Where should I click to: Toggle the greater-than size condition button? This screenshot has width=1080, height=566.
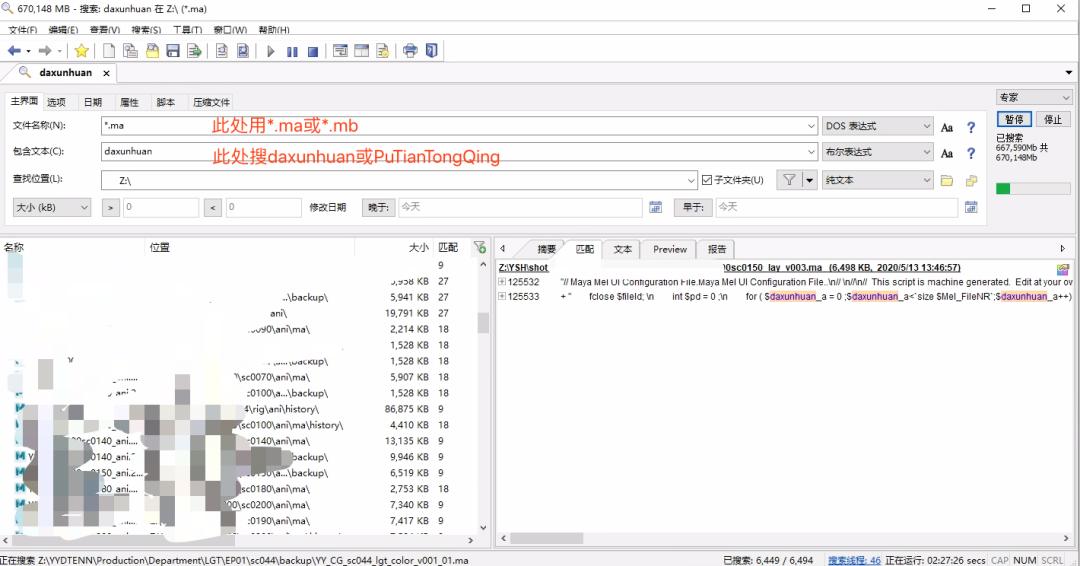coord(110,207)
